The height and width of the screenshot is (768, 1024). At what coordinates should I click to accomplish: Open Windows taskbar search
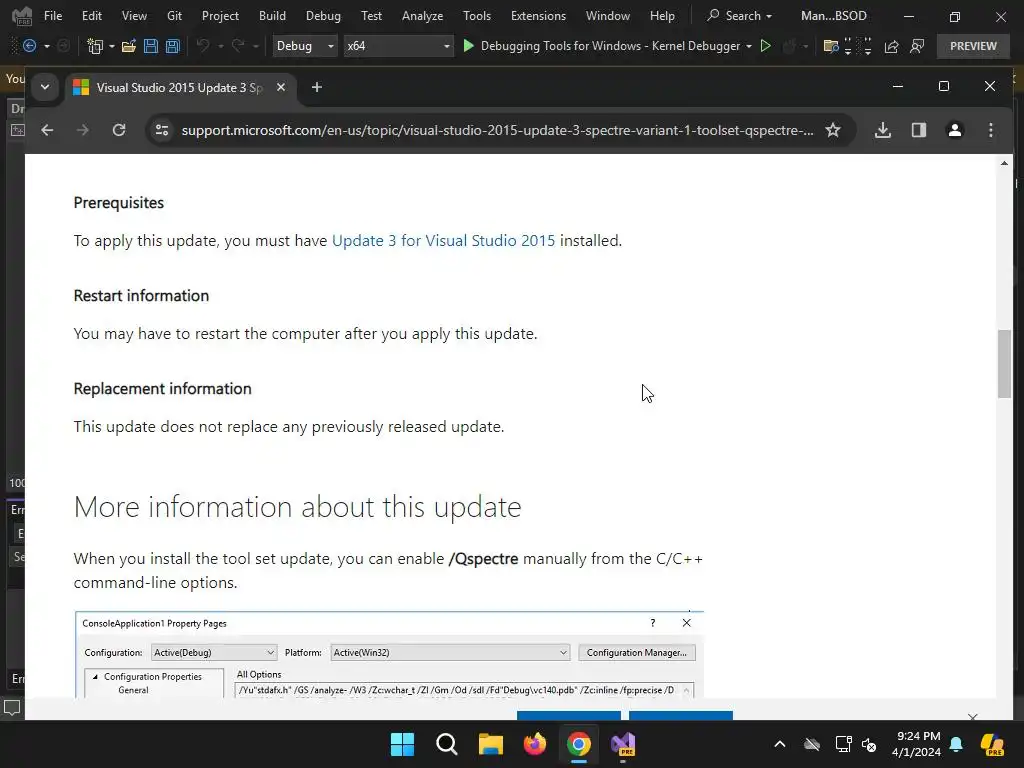[447, 744]
